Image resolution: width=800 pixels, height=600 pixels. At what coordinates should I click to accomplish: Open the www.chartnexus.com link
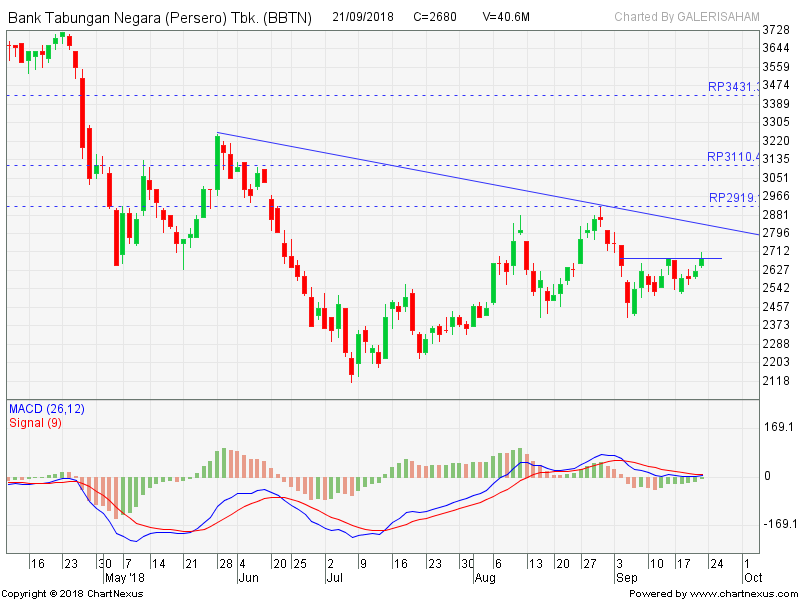(x=743, y=593)
